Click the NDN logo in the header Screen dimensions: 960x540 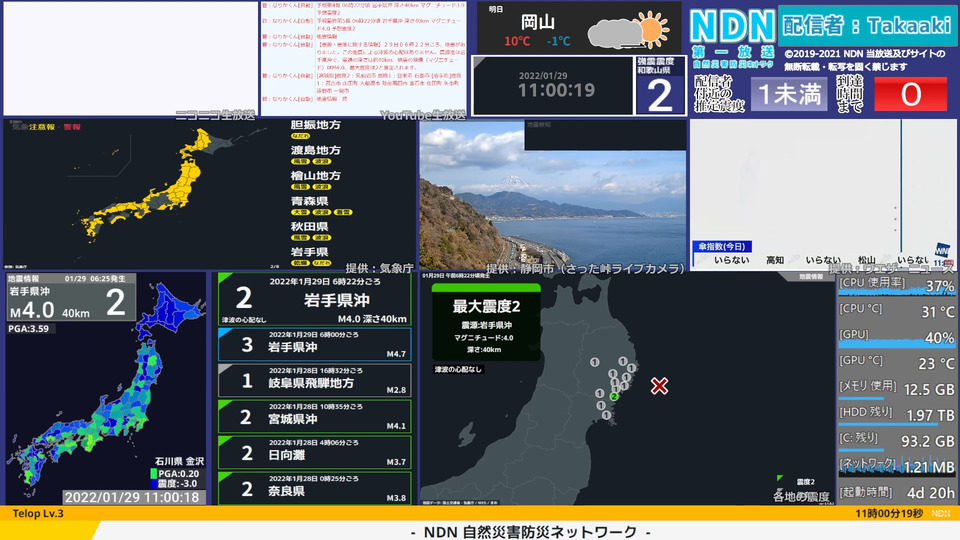point(733,28)
